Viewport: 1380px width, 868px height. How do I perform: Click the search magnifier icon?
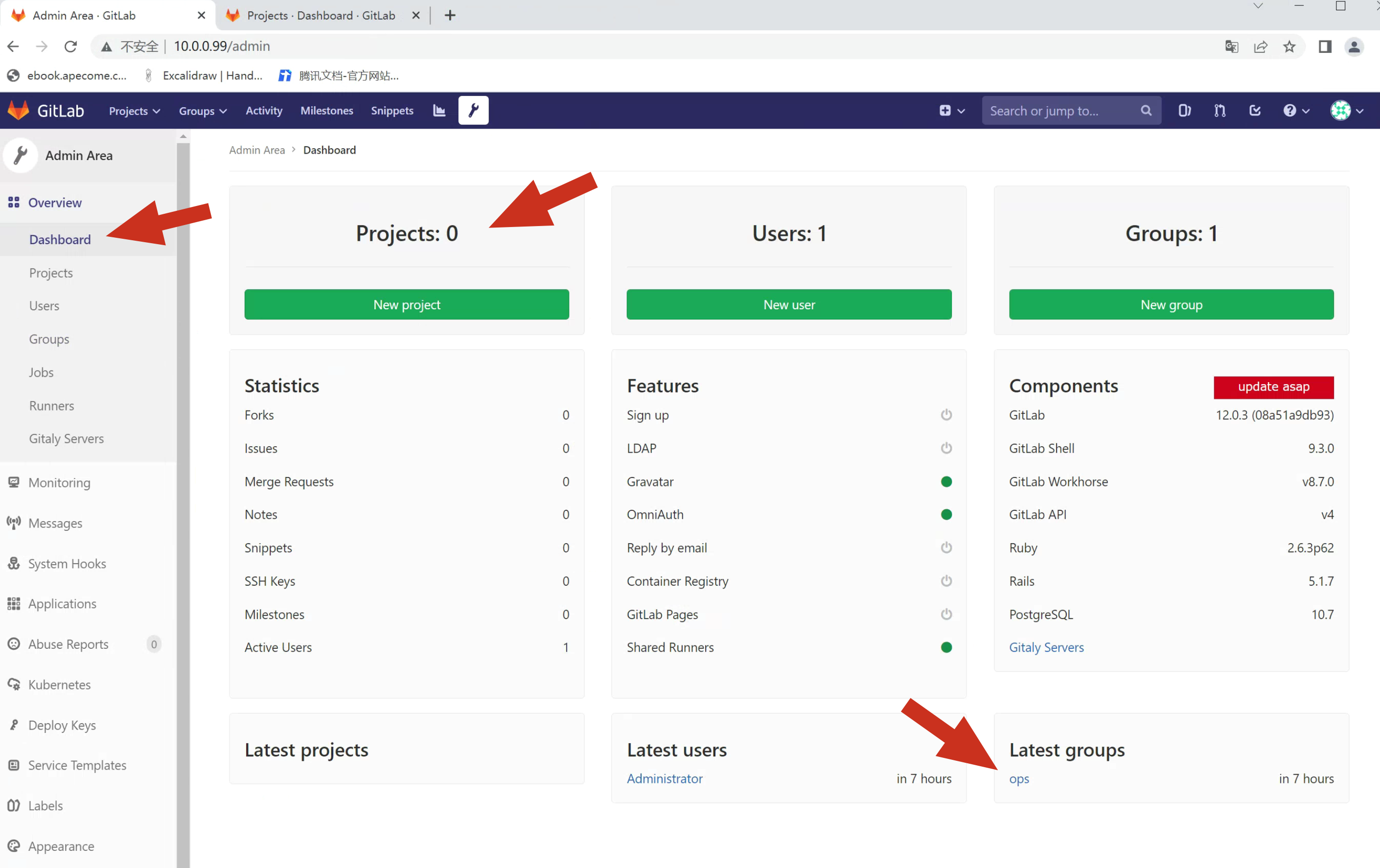point(1146,111)
